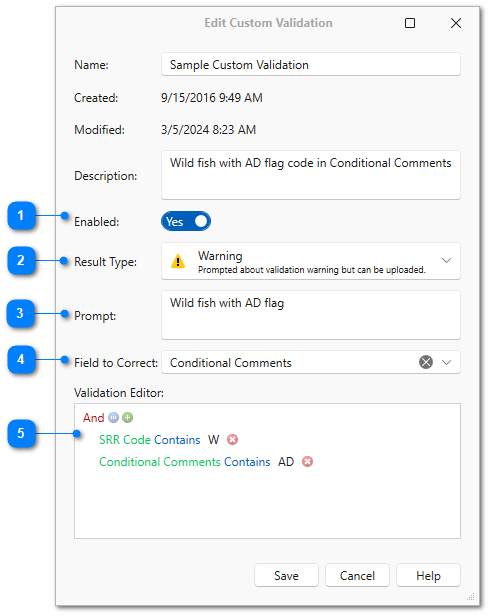Maximize the Edit Custom Validation window
This screenshot has height=616, width=490.
tap(410, 23)
